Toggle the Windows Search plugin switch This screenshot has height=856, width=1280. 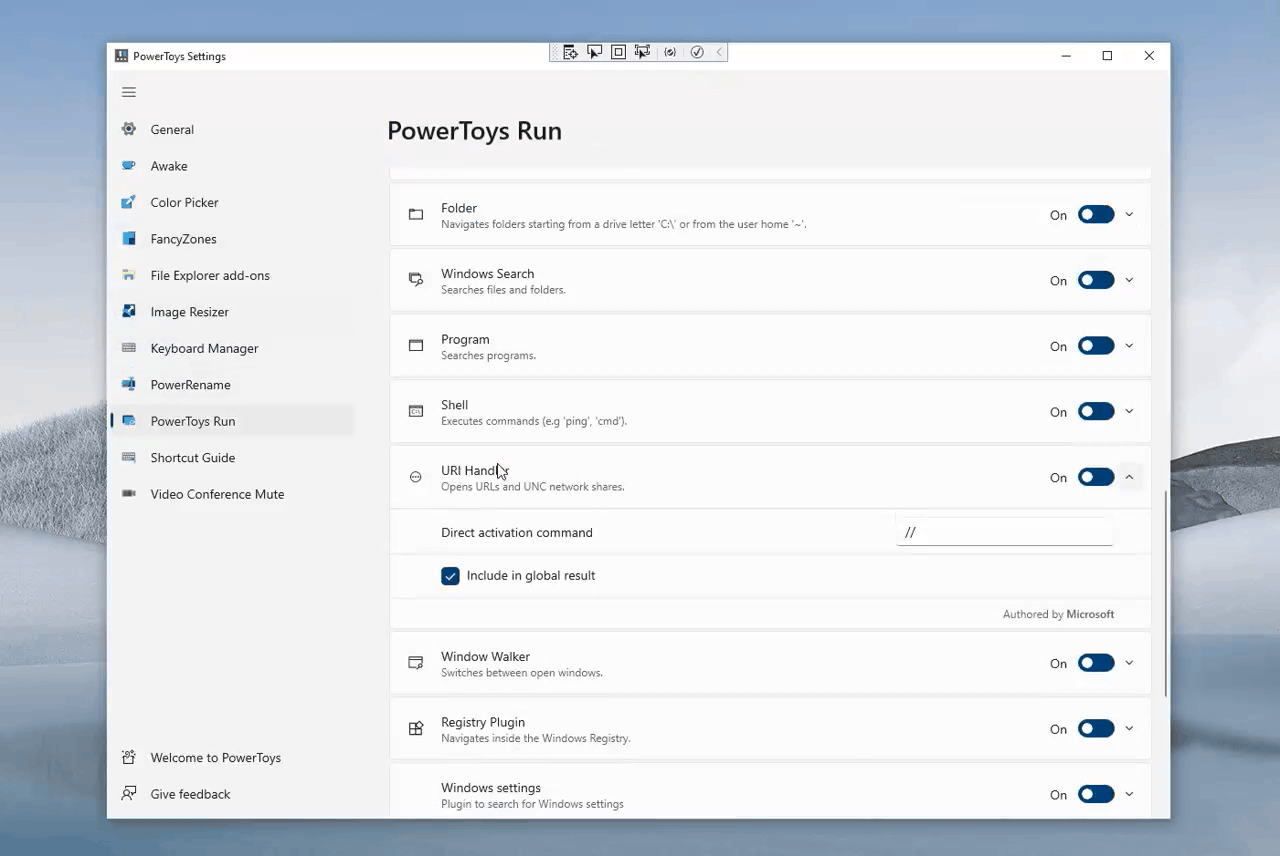click(x=1096, y=280)
